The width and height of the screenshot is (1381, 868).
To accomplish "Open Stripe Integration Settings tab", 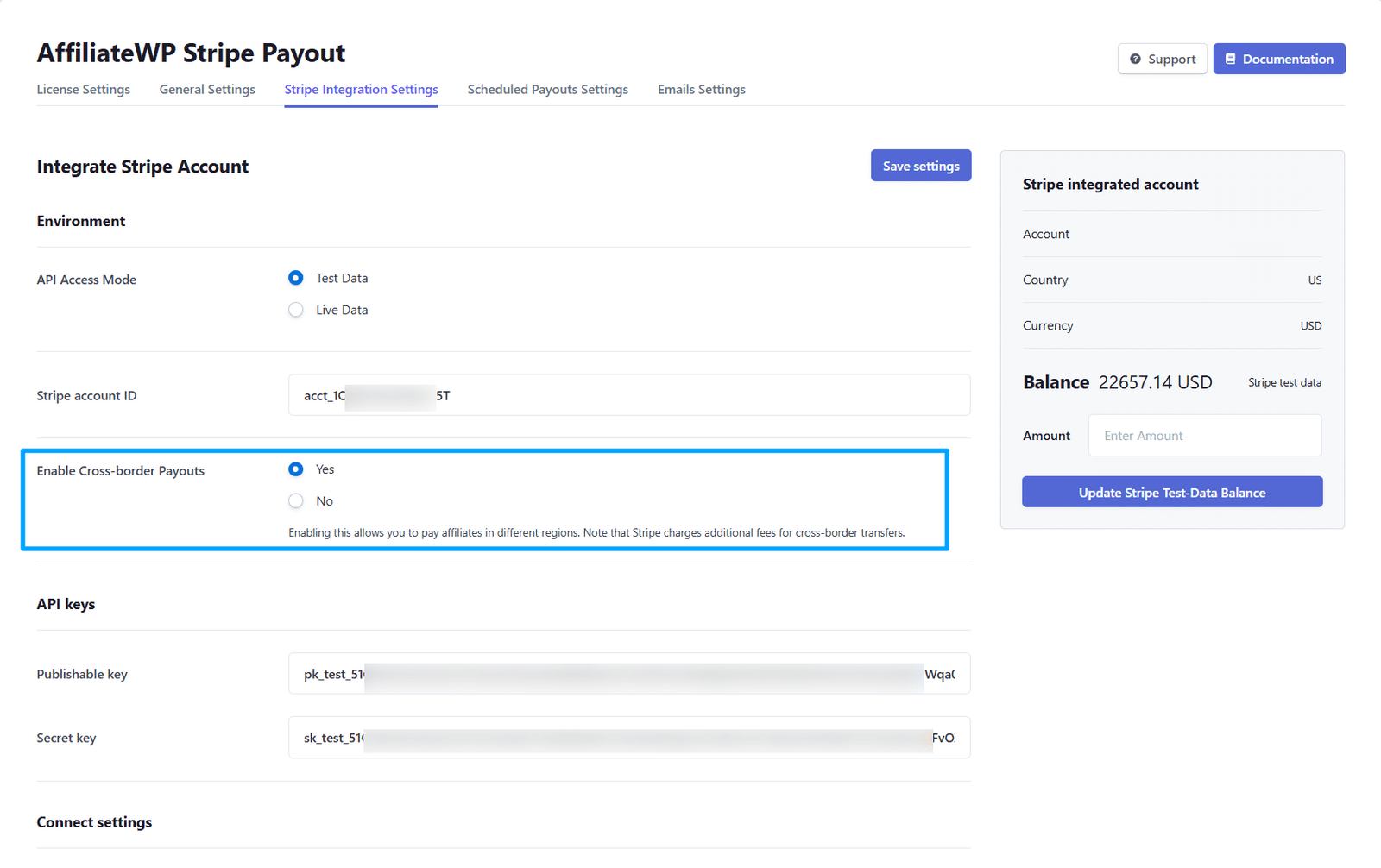I will 362,90.
